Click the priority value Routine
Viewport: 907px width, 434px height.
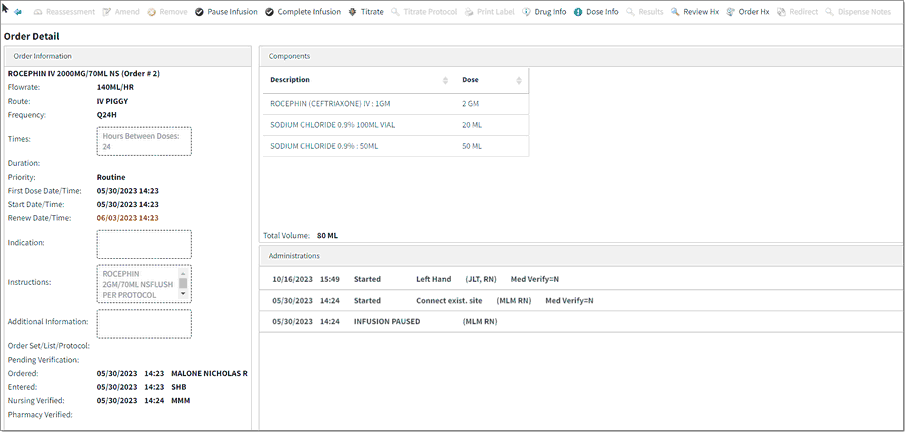pos(111,177)
